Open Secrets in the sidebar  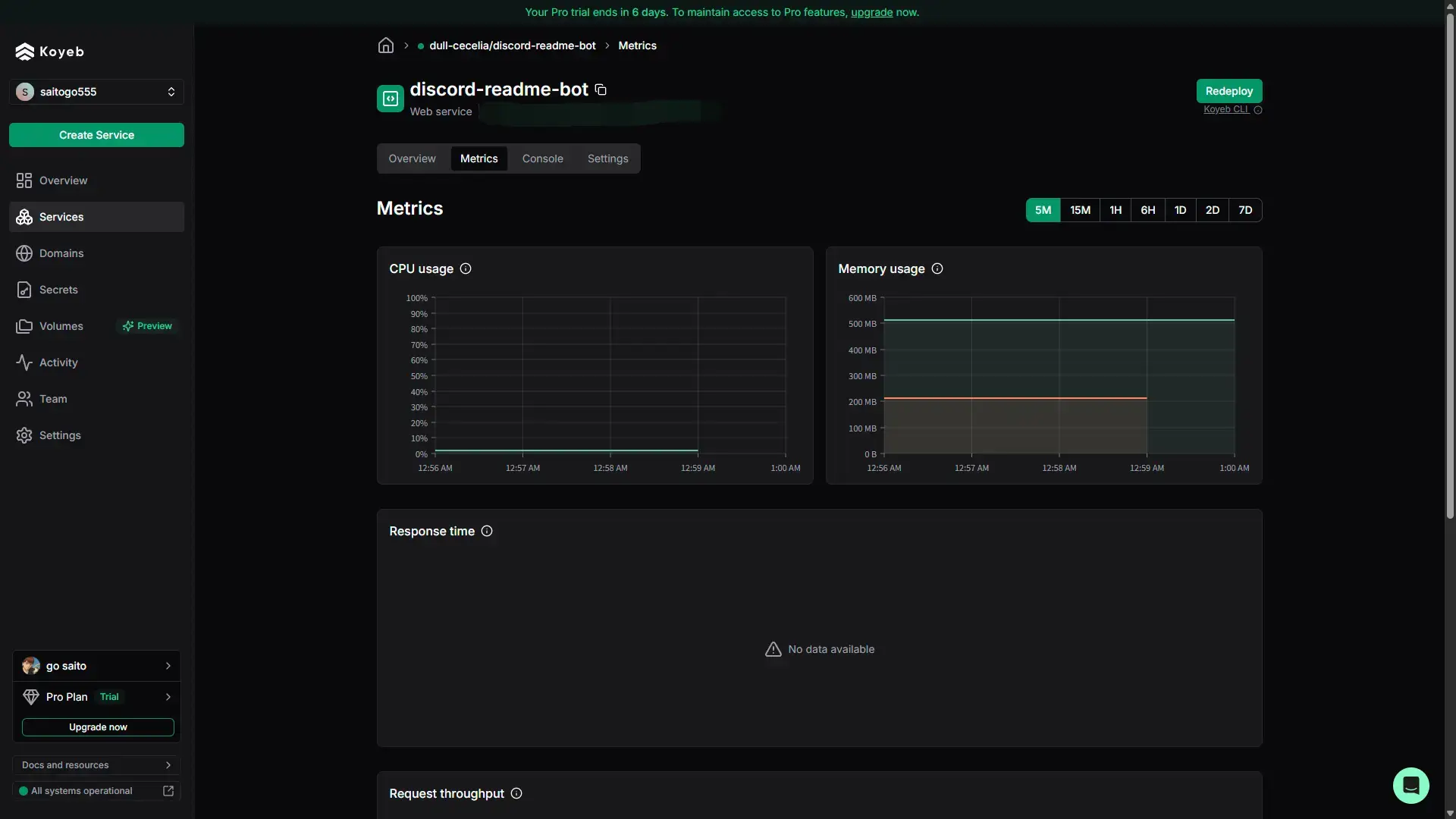coord(96,290)
